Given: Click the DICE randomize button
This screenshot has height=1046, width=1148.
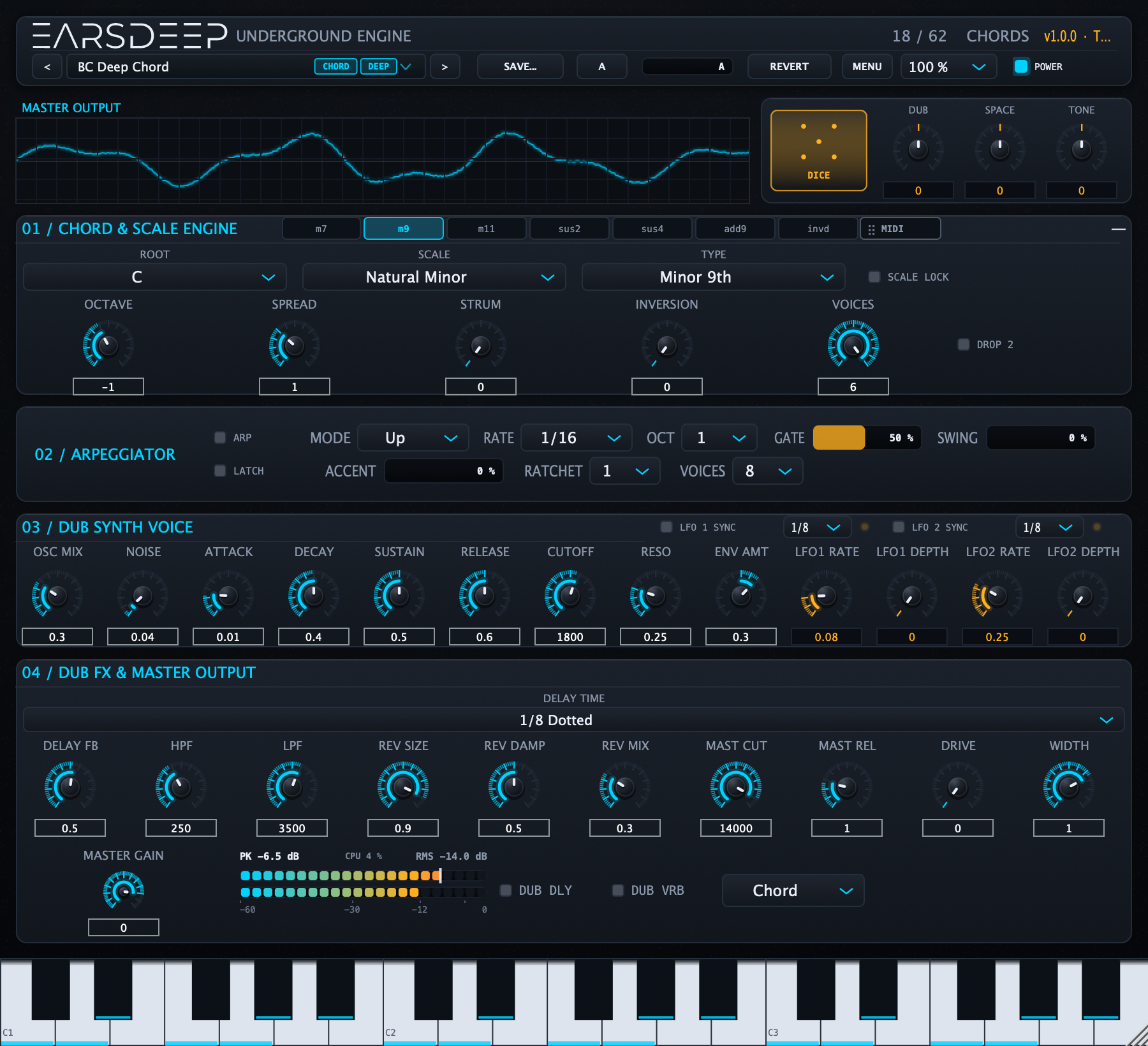Looking at the screenshot, I should pos(818,151).
